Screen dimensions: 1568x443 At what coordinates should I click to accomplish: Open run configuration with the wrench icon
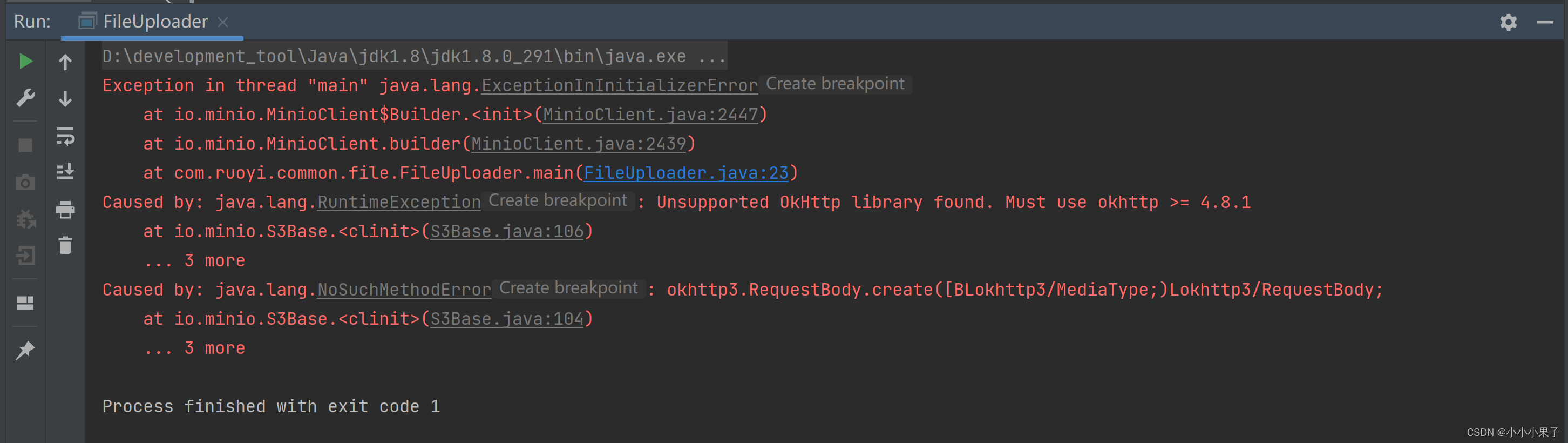25,97
